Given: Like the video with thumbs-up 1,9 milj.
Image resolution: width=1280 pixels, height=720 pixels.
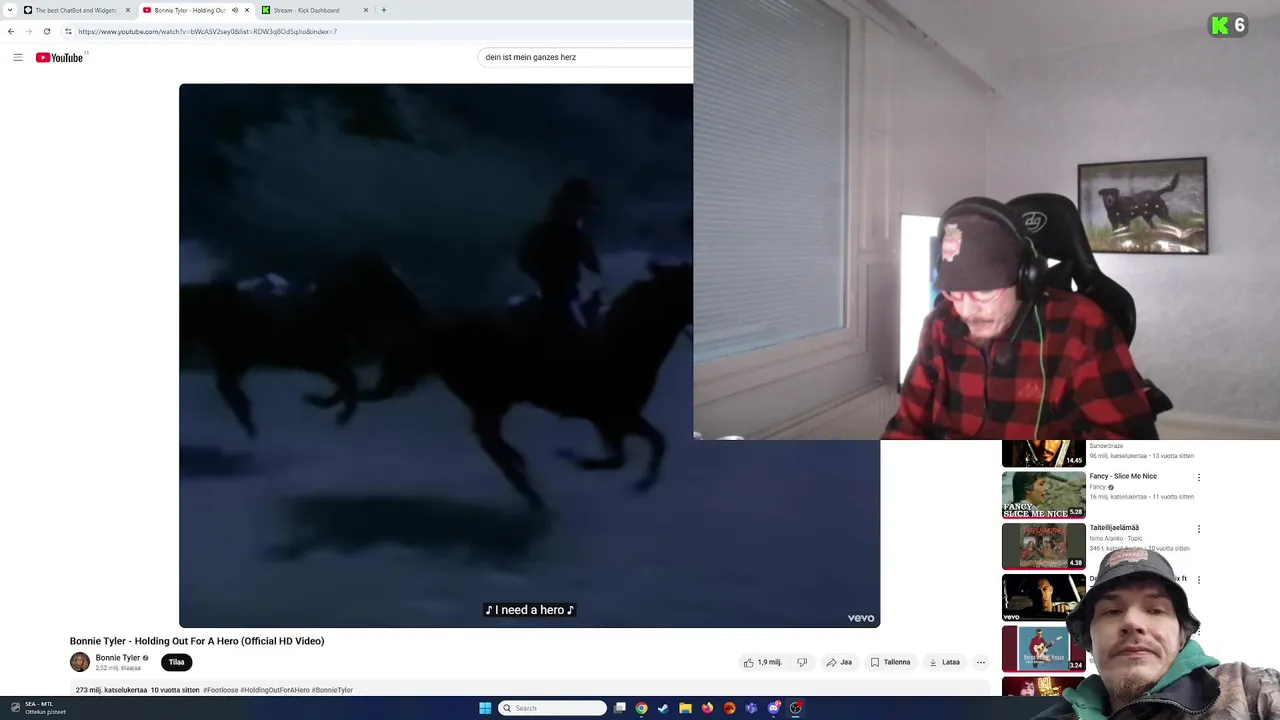Looking at the screenshot, I should pos(763,662).
